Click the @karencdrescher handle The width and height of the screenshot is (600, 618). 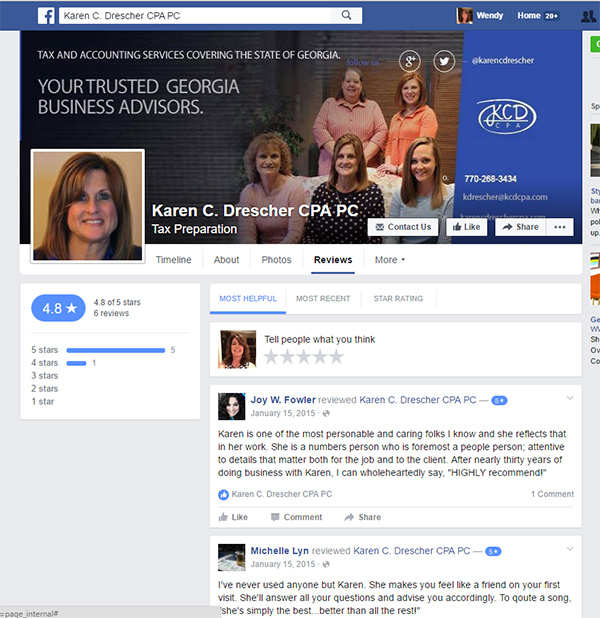pos(503,61)
